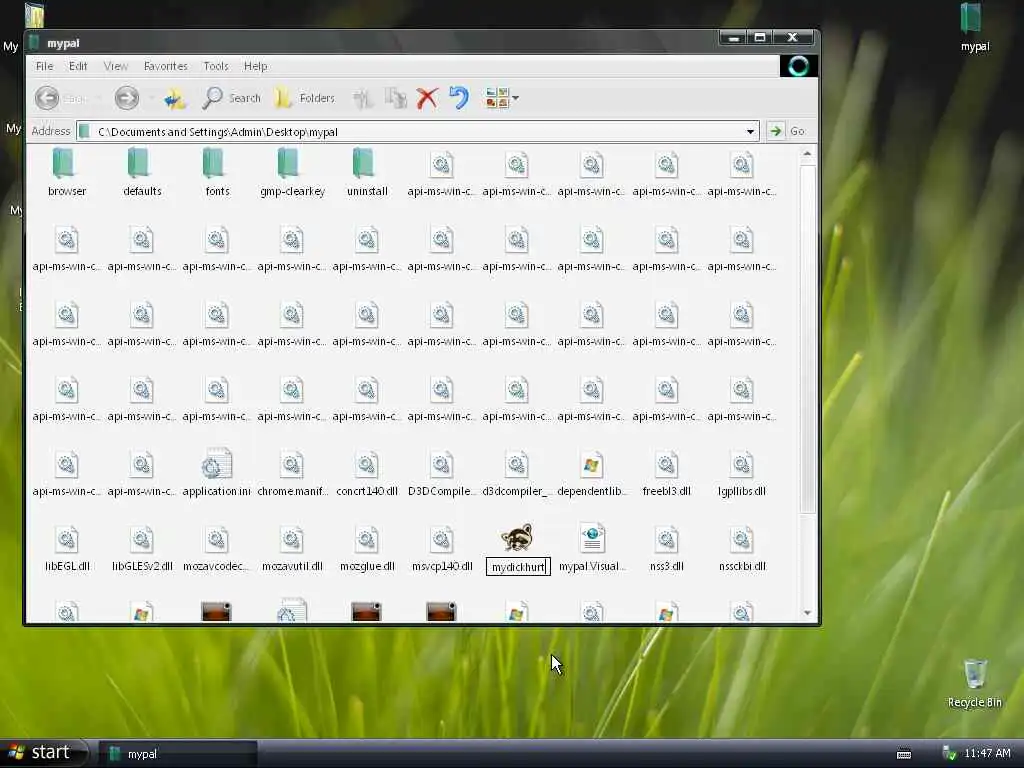Click the vertical scrollbar thumb

point(807,338)
